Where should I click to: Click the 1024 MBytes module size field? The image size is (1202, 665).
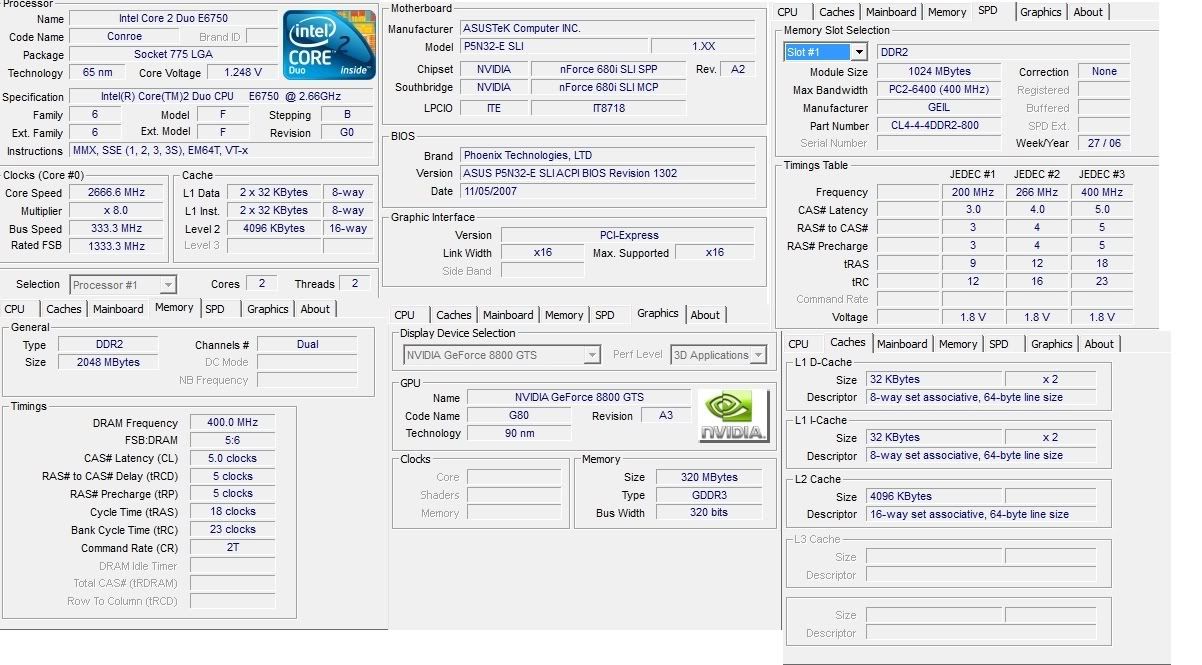939,72
